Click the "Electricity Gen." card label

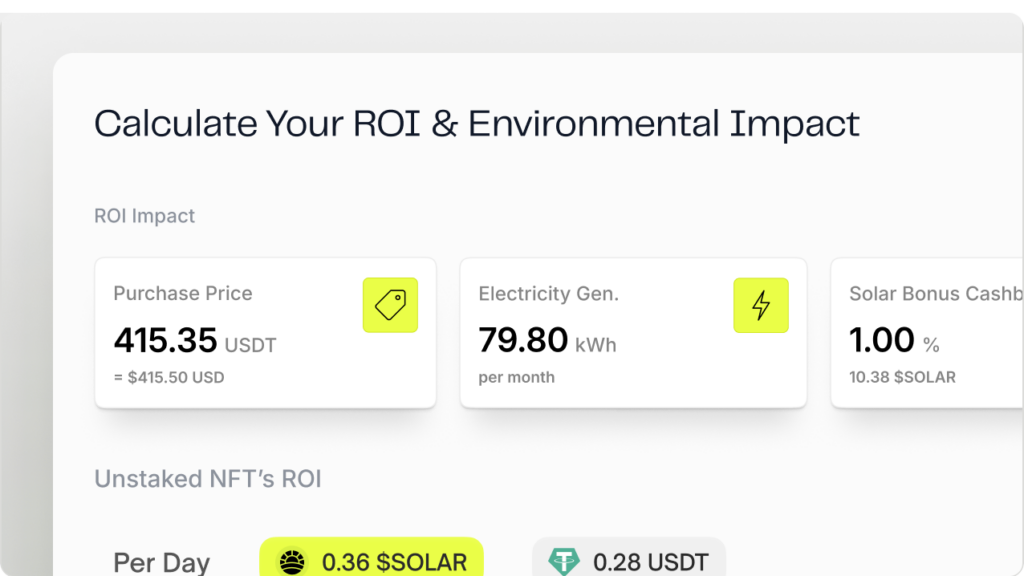click(x=548, y=294)
